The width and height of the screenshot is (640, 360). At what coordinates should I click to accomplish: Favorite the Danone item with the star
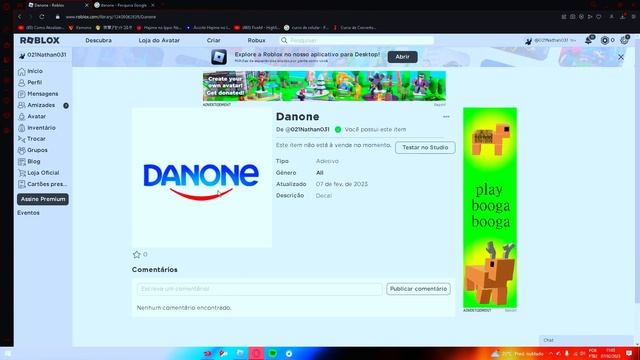pos(136,255)
